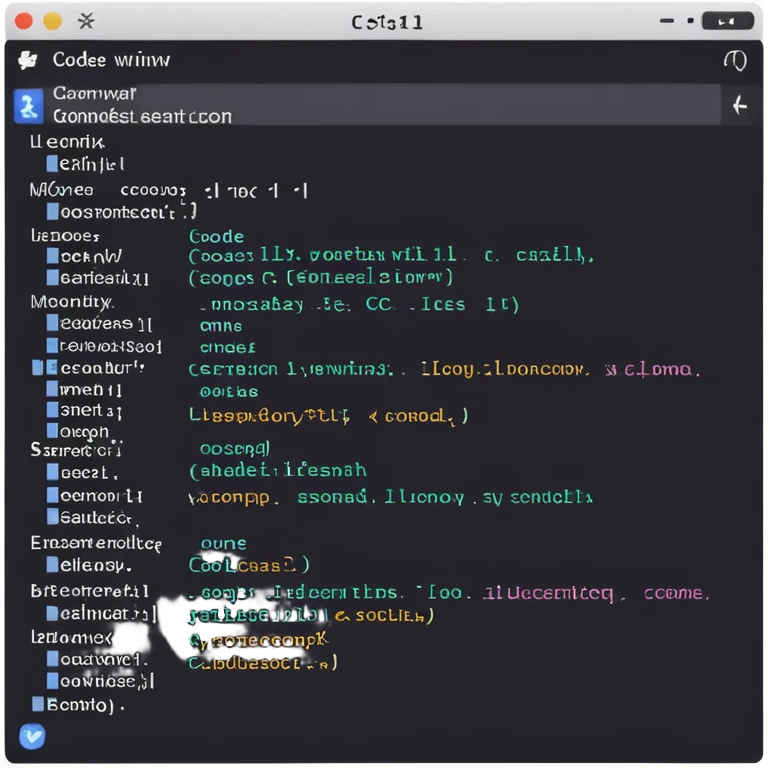The width and height of the screenshot is (768, 768).
Task: Click the 'Codee wiπw' header title
Action: [111, 60]
